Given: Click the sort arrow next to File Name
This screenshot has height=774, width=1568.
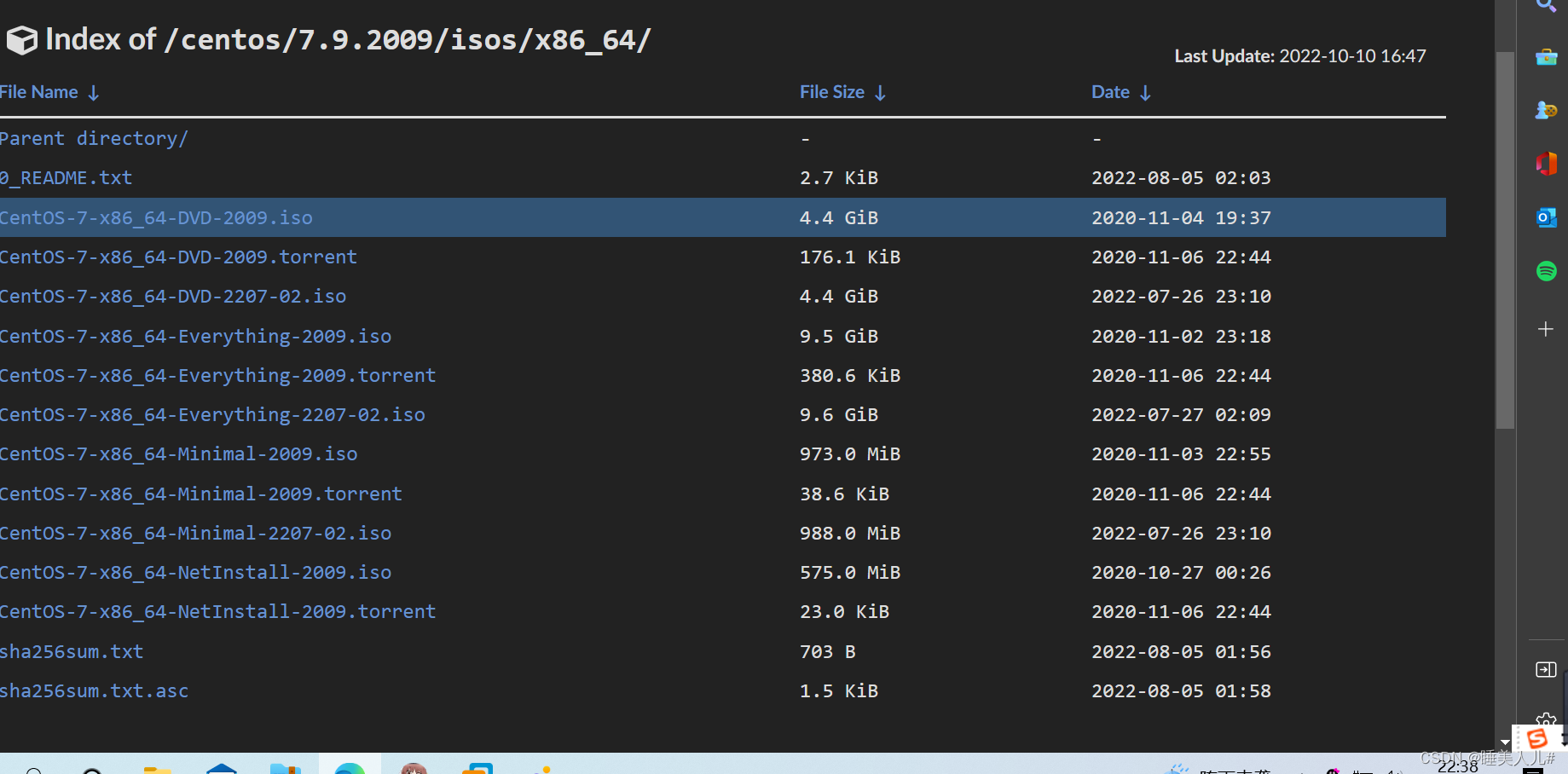Looking at the screenshot, I should [94, 93].
